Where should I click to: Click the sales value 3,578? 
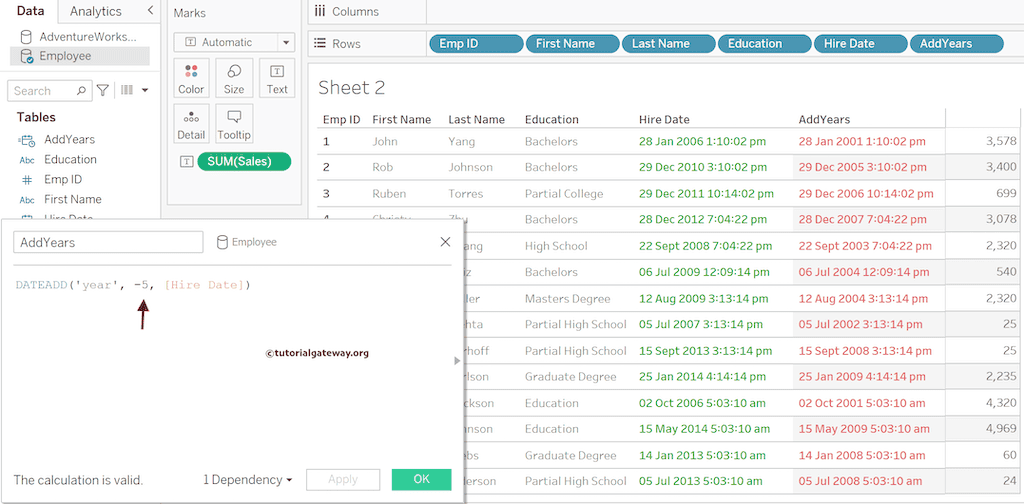(1002, 141)
